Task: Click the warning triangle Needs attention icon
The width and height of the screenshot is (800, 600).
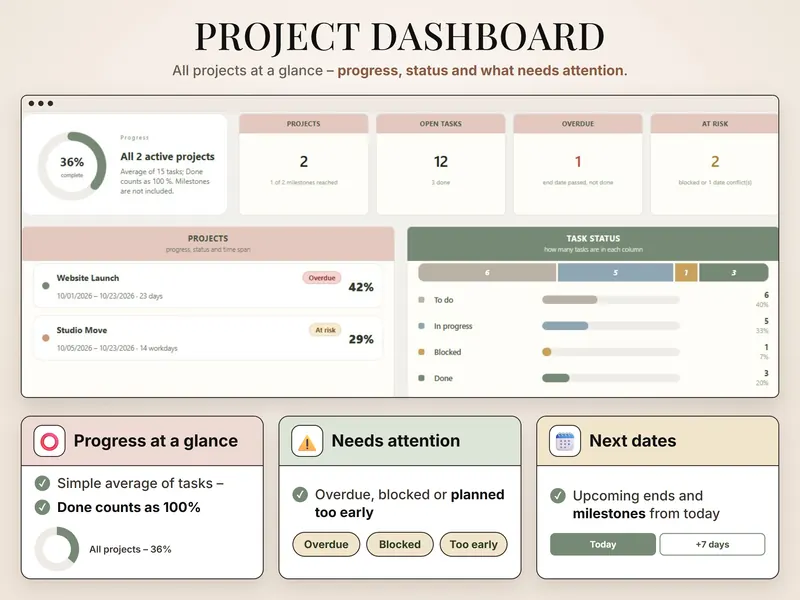Action: [x=307, y=441]
